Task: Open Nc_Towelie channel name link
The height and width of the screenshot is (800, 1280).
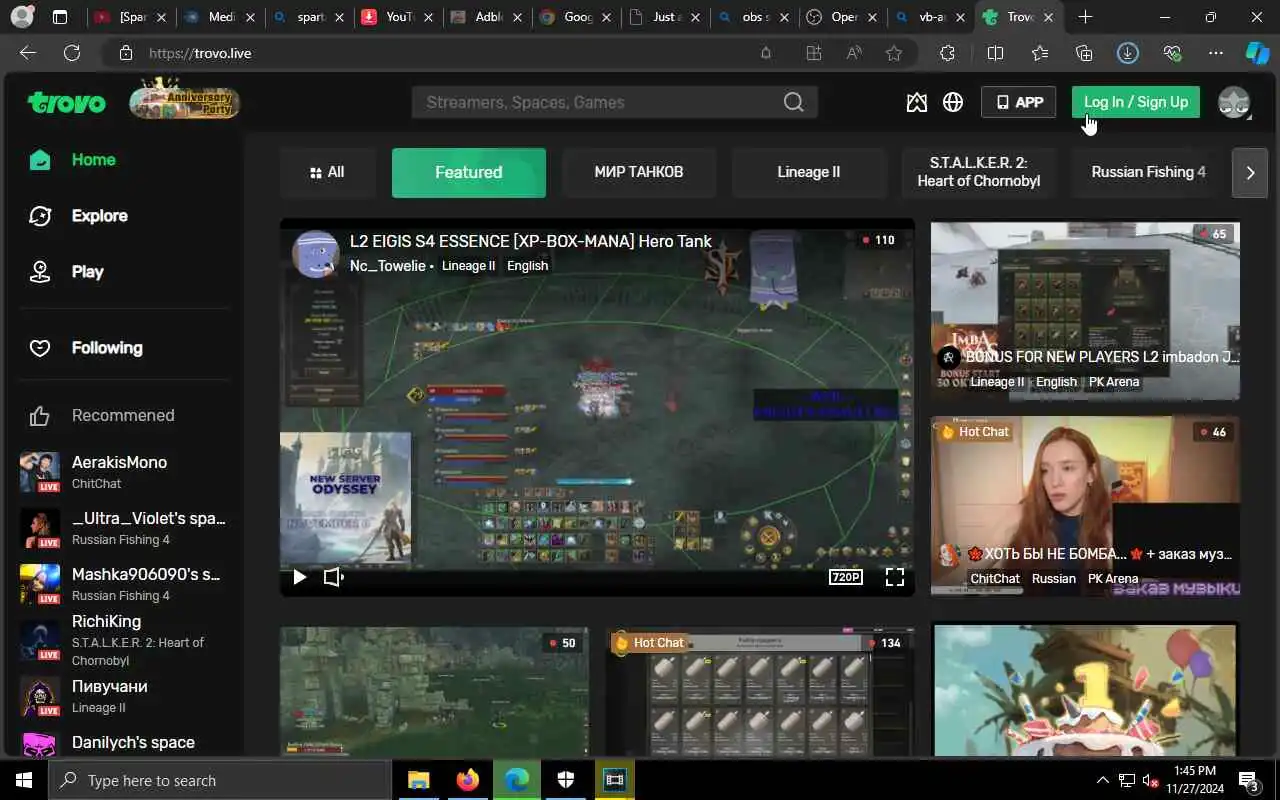Action: pyautogui.click(x=387, y=266)
